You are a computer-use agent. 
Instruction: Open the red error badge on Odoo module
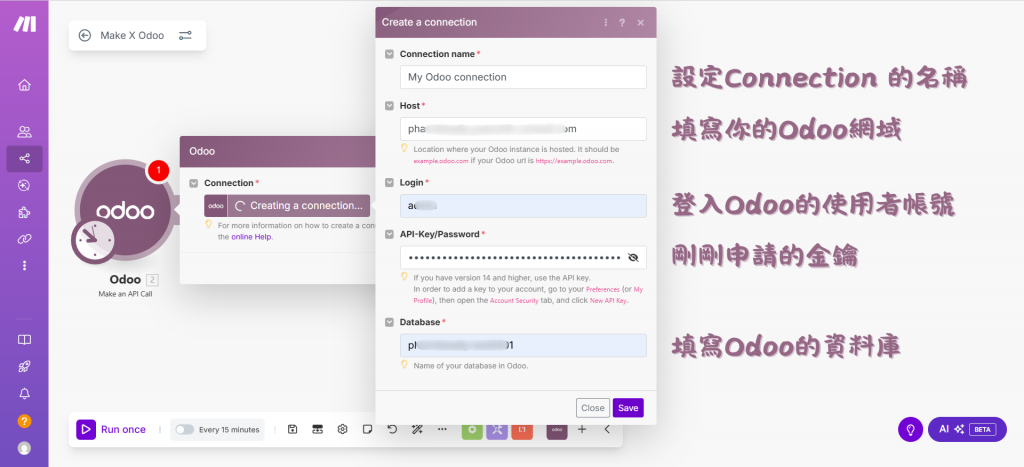158,170
